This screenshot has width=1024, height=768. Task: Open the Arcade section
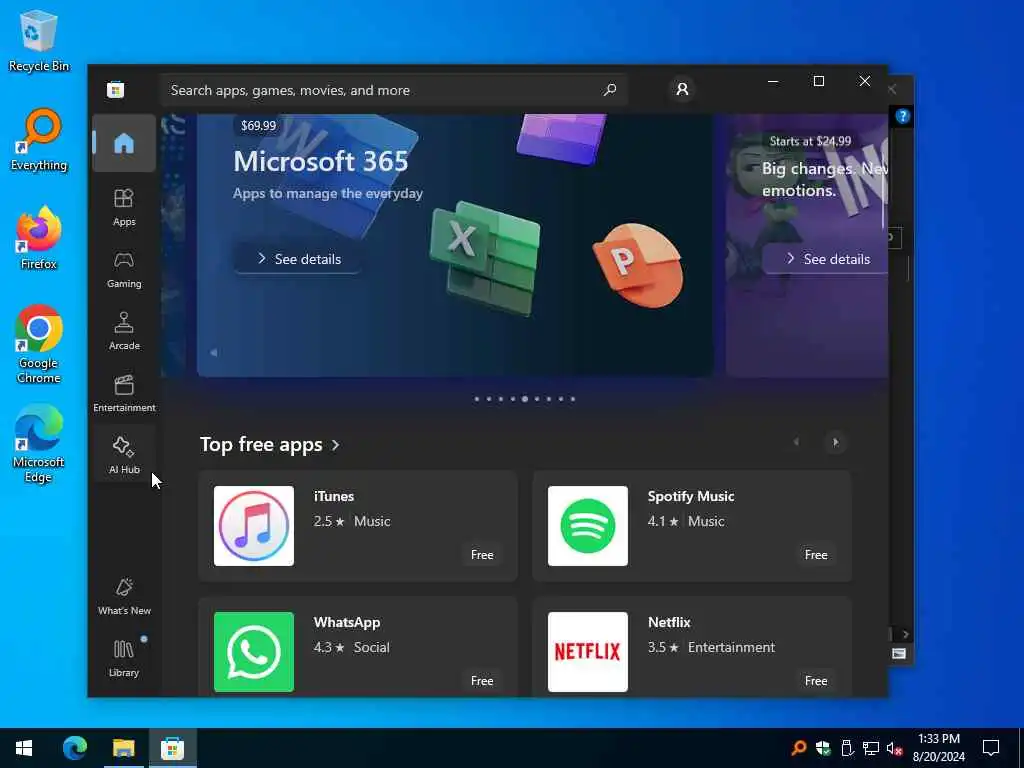pos(124,331)
